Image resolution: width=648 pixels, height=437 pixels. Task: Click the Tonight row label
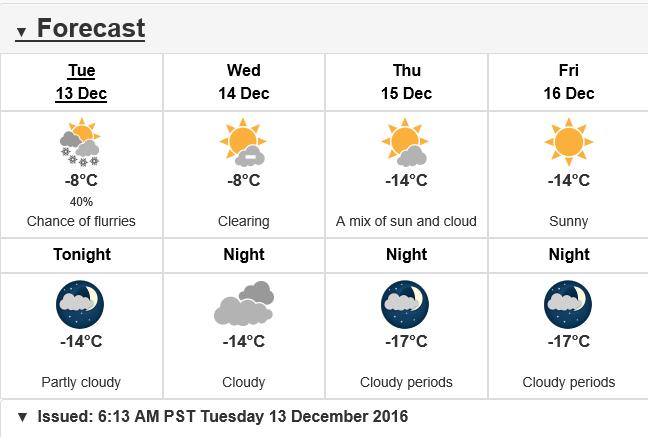tap(82, 254)
